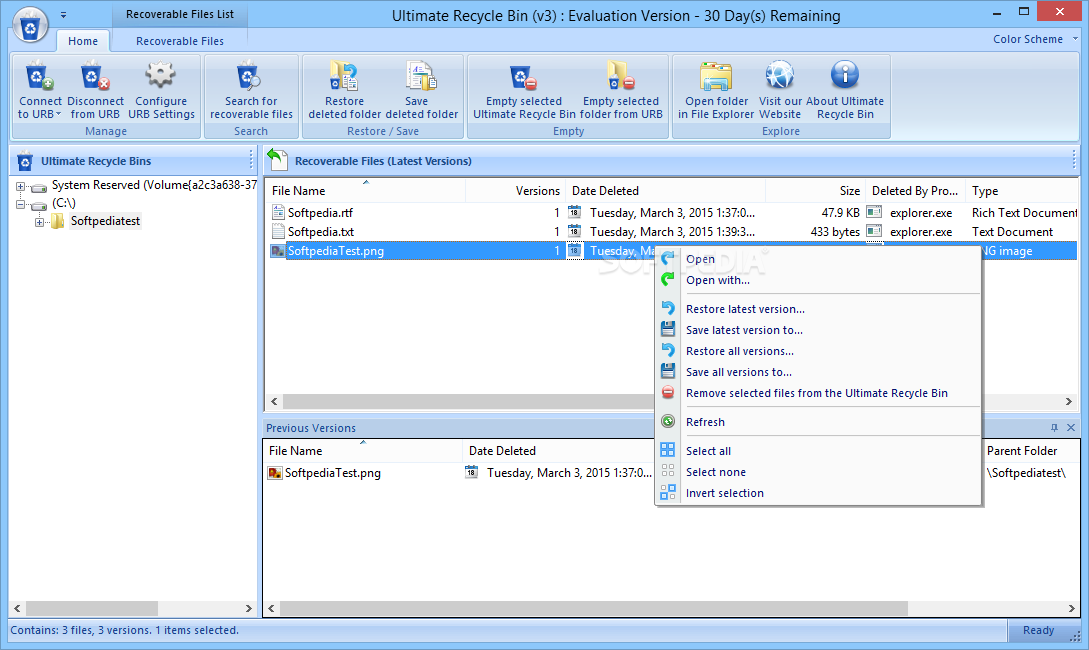Open the Color Scheme dropdown

pos(1034,39)
